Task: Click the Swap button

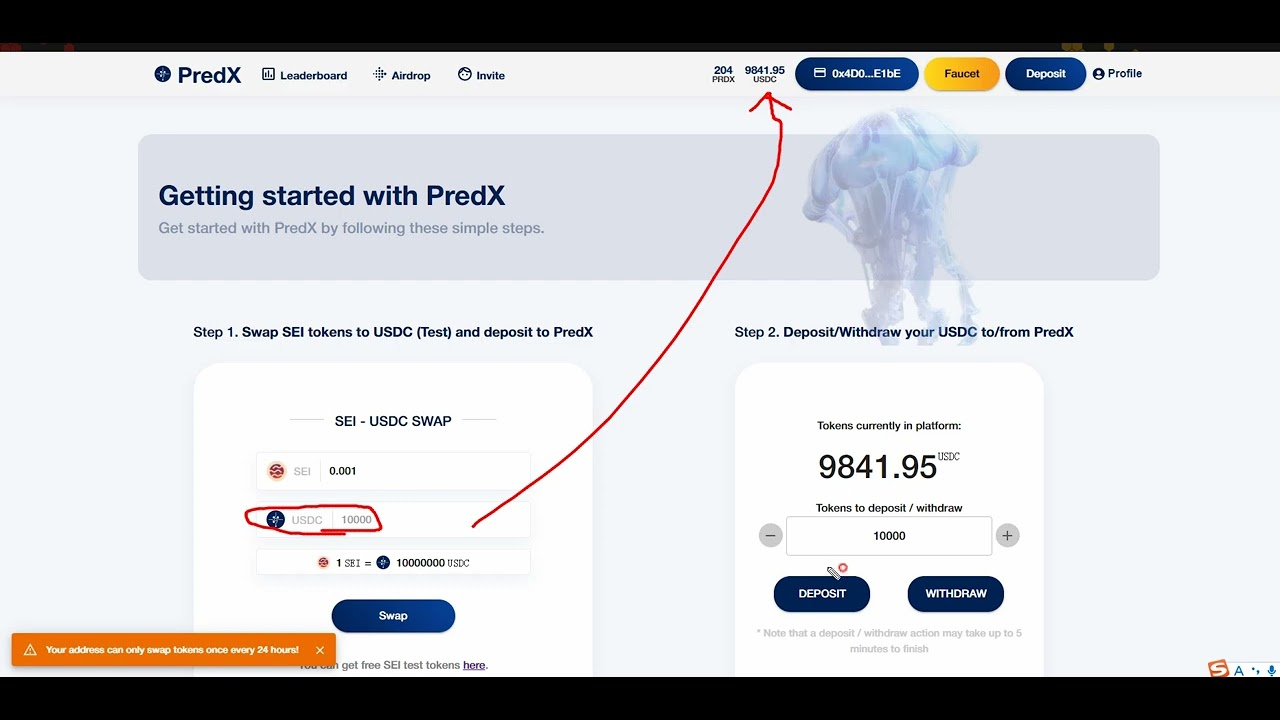Action: [x=393, y=616]
